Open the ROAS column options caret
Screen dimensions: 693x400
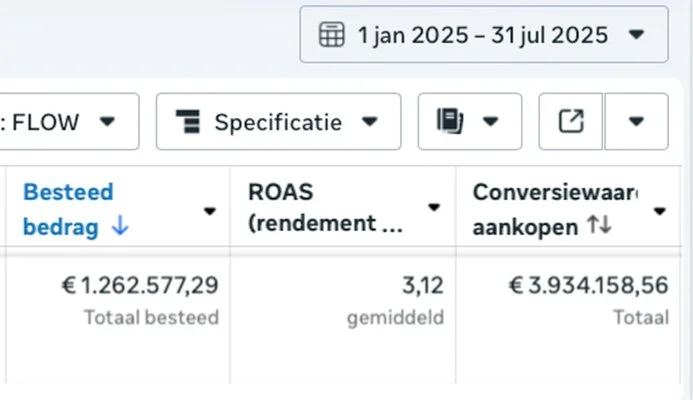coord(434,208)
